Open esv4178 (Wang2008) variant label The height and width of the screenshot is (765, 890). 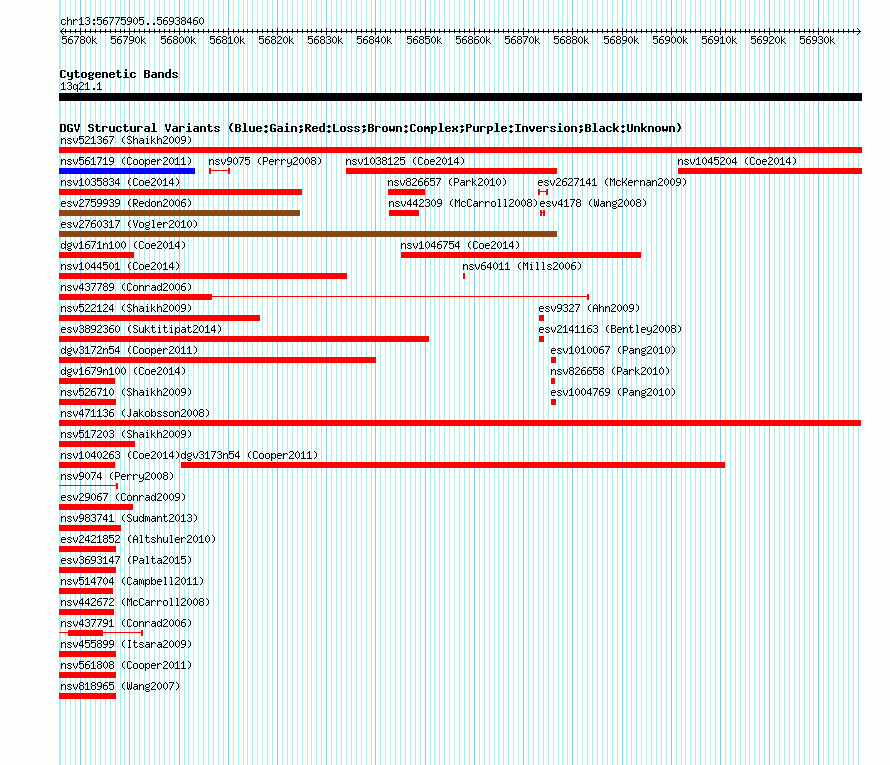(593, 203)
